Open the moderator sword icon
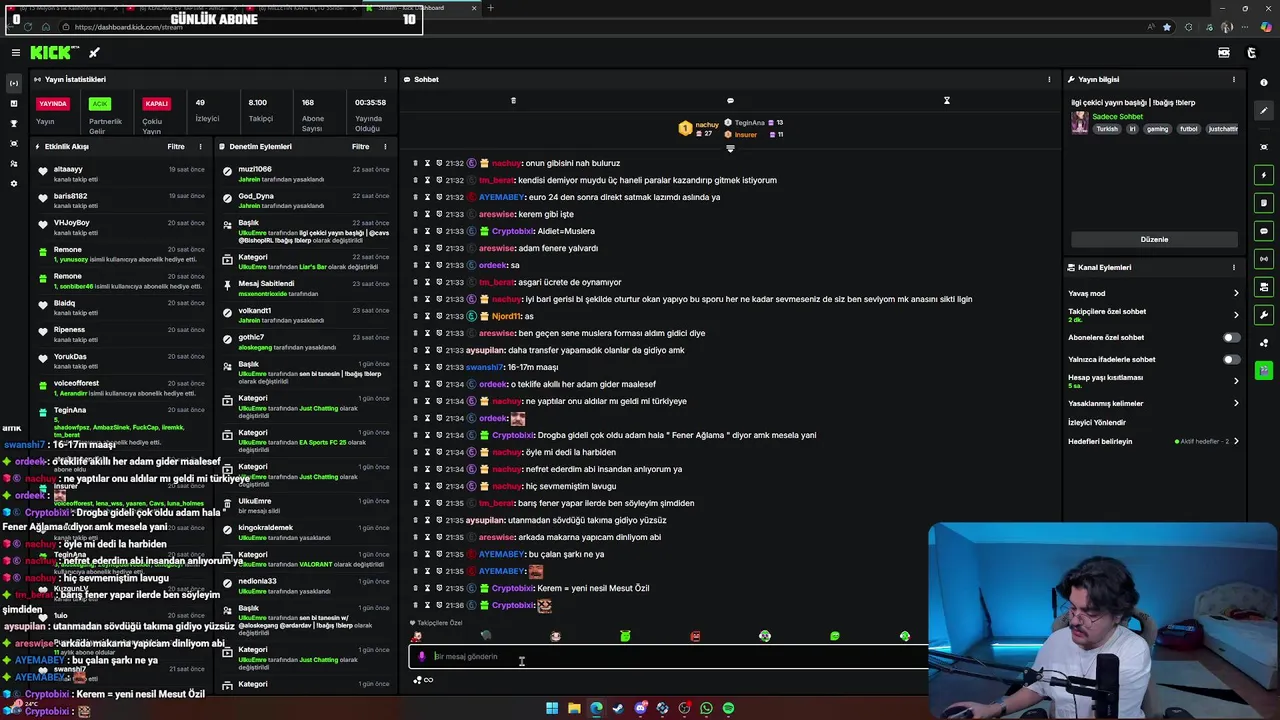Image resolution: width=1280 pixels, height=720 pixels. coord(94,52)
